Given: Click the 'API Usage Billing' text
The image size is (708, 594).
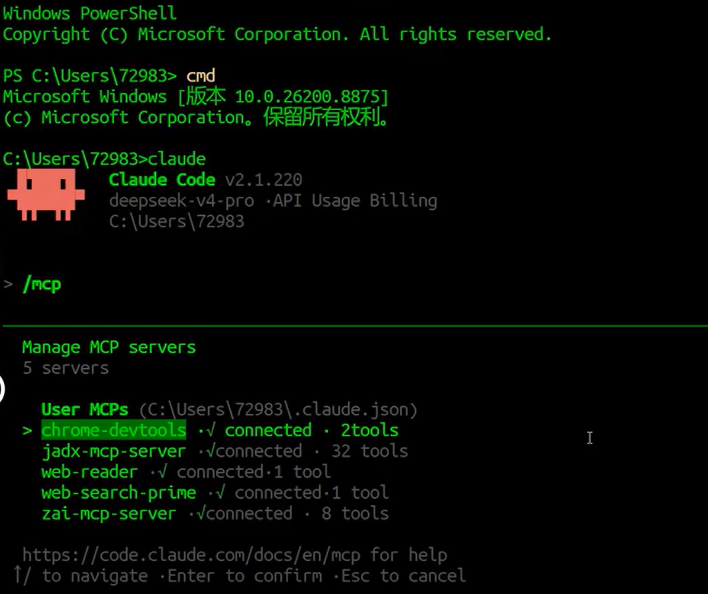Looking at the screenshot, I should click(355, 201).
